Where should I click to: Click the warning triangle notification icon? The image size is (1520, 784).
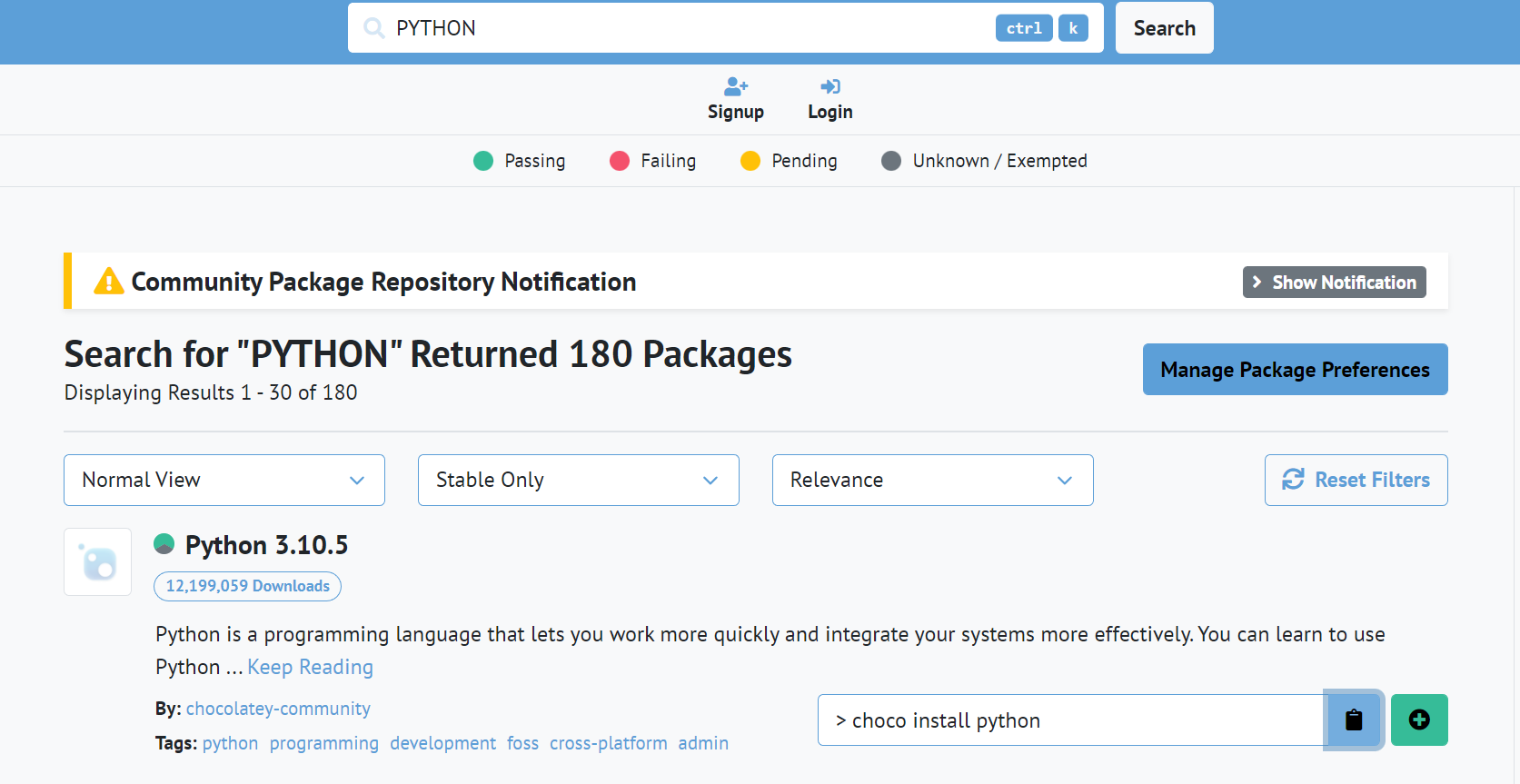tap(109, 282)
